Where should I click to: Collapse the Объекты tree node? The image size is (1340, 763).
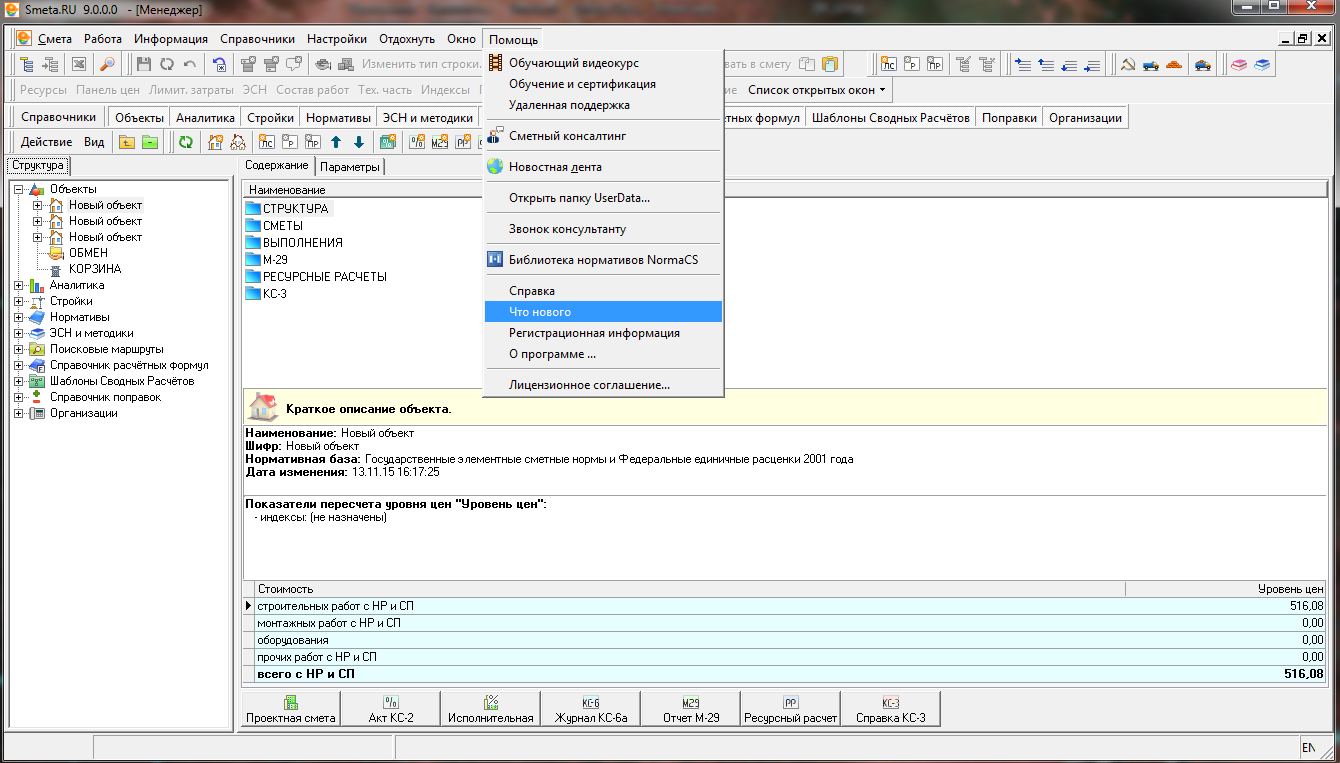click(18, 189)
